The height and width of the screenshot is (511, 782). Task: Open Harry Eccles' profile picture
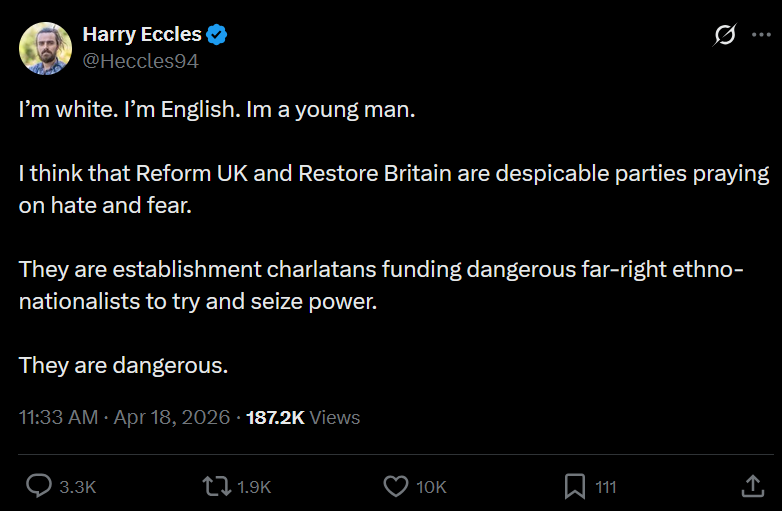pyautogui.click(x=45, y=48)
